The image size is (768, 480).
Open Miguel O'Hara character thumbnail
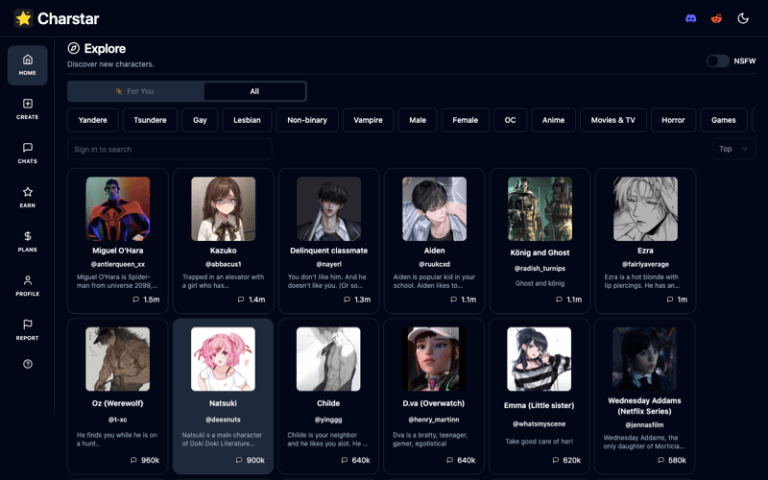(118, 209)
